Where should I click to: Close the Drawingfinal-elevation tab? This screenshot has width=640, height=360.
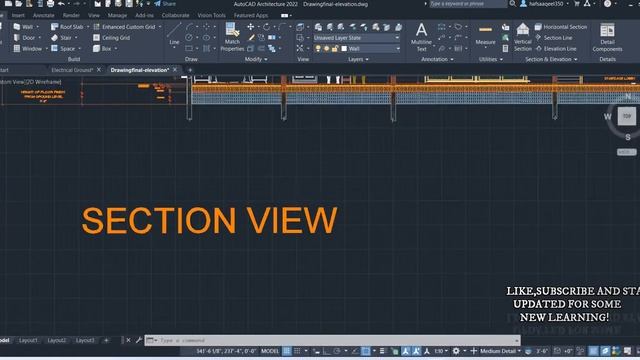pyautogui.click(x=175, y=70)
